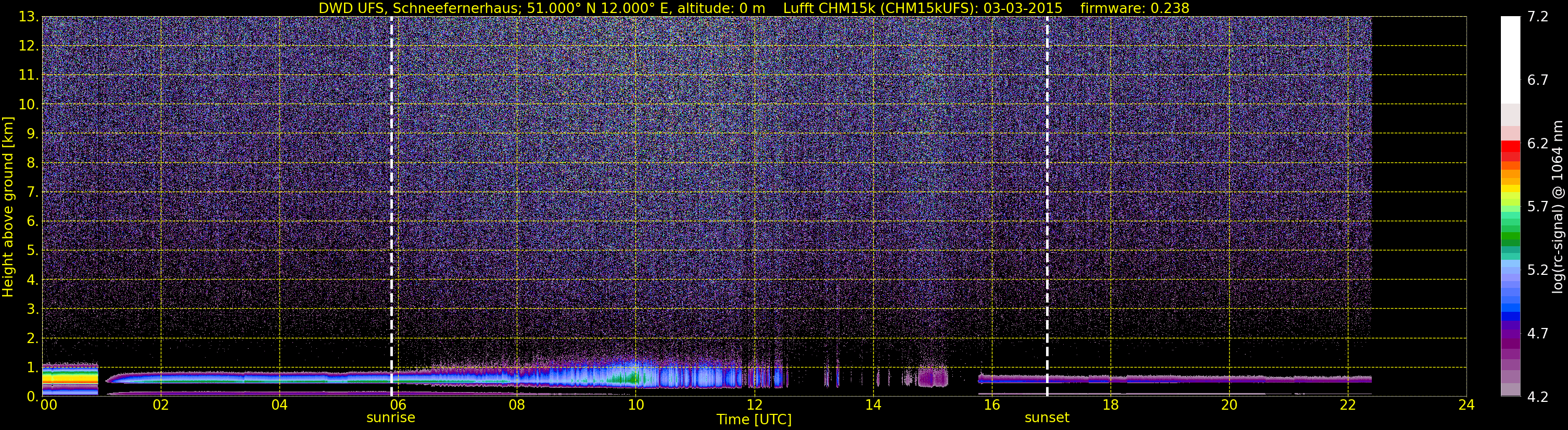Pick the white top segment of the colorbar

(x=1510, y=60)
